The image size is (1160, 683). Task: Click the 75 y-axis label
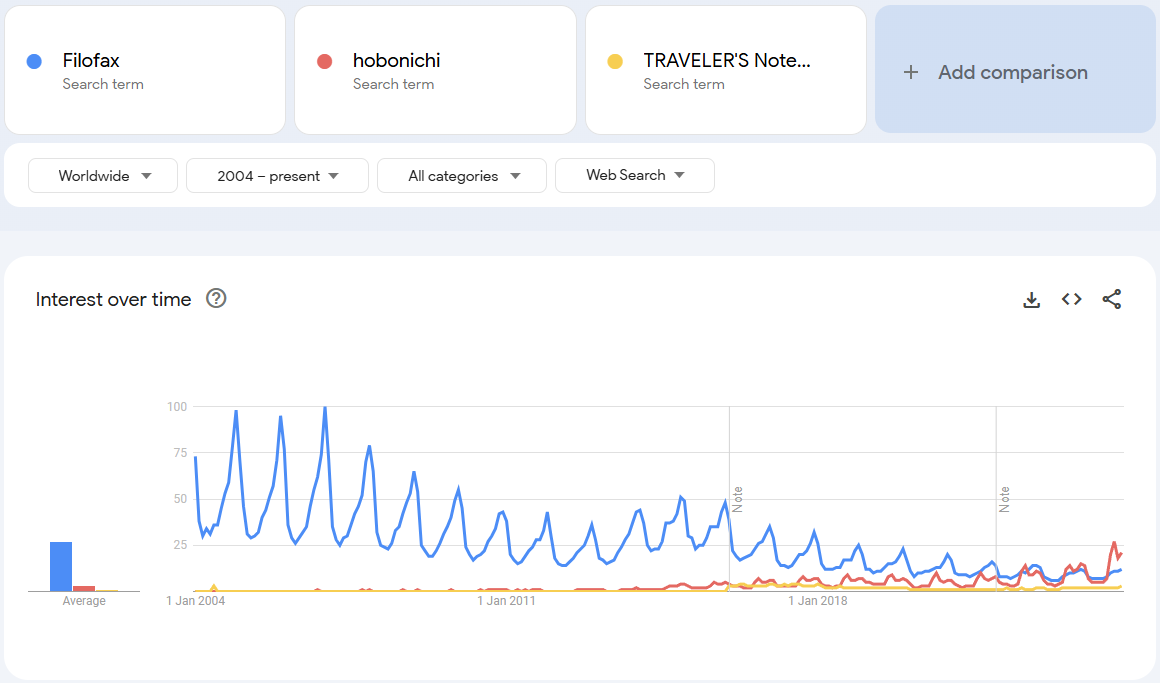click(180, 453)
